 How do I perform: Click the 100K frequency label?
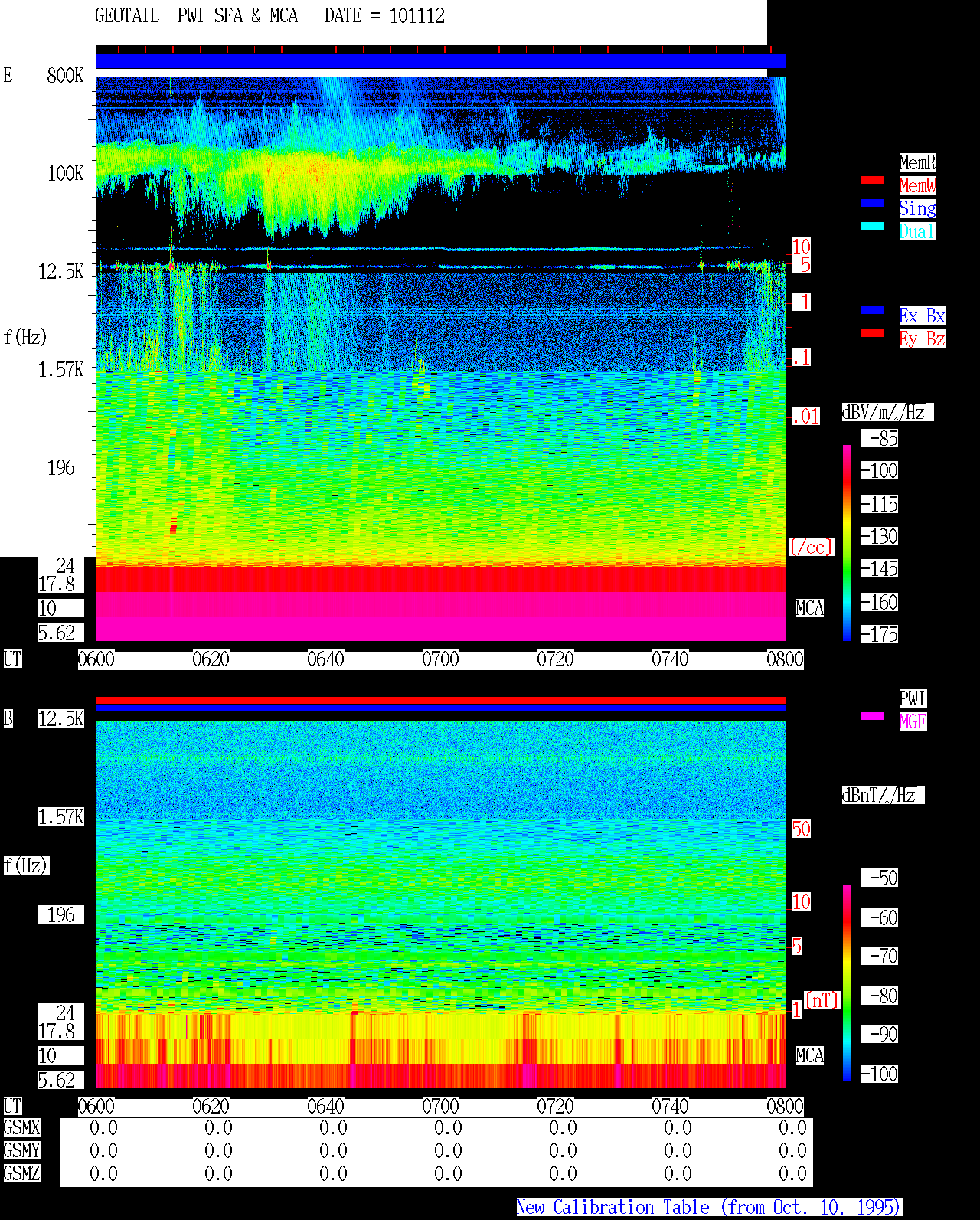coord(65,174)
